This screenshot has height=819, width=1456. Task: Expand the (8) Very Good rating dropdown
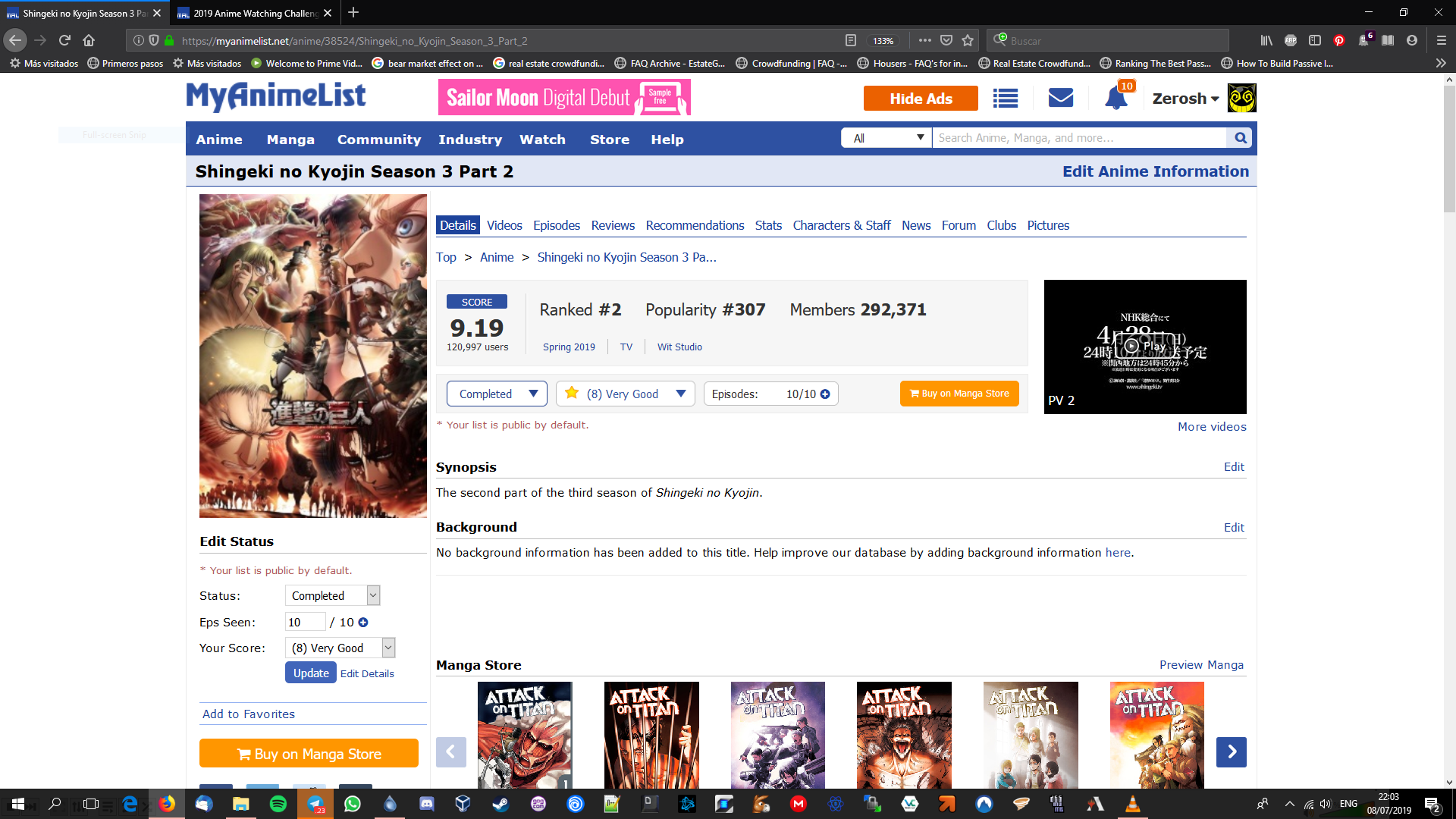[x=626, y=394]
